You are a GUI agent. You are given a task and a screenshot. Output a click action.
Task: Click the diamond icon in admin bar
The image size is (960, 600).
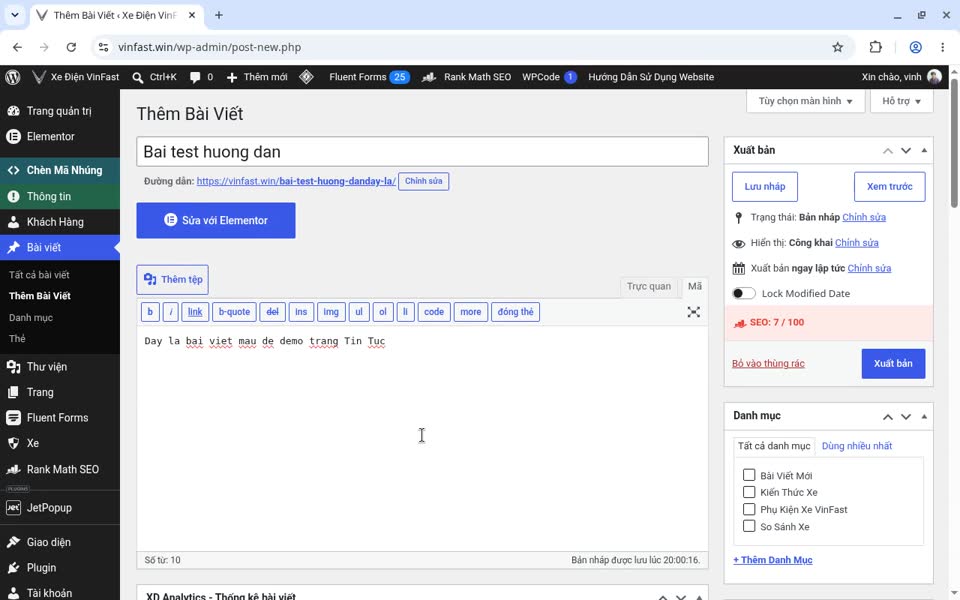pyautogui.click(x=307, y=77)
